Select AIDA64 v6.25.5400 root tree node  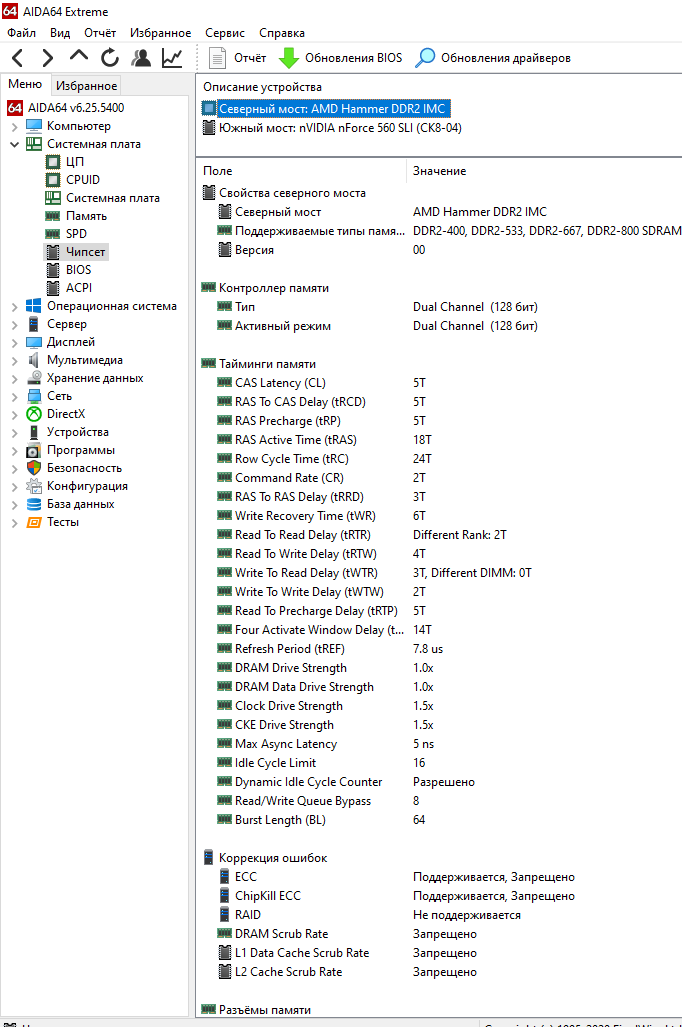pos(76,107)
